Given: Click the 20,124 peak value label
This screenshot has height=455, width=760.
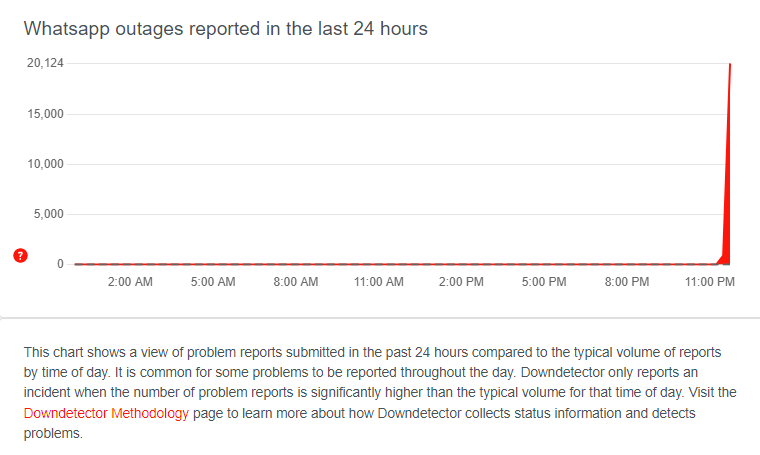Looking at the screenshot, I should click(45, 63).
